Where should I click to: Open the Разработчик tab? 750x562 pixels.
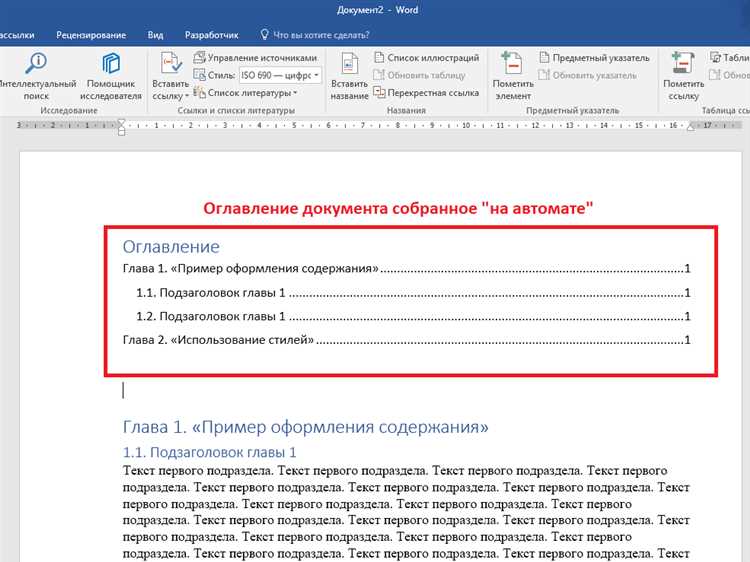(x=211, y=35)
